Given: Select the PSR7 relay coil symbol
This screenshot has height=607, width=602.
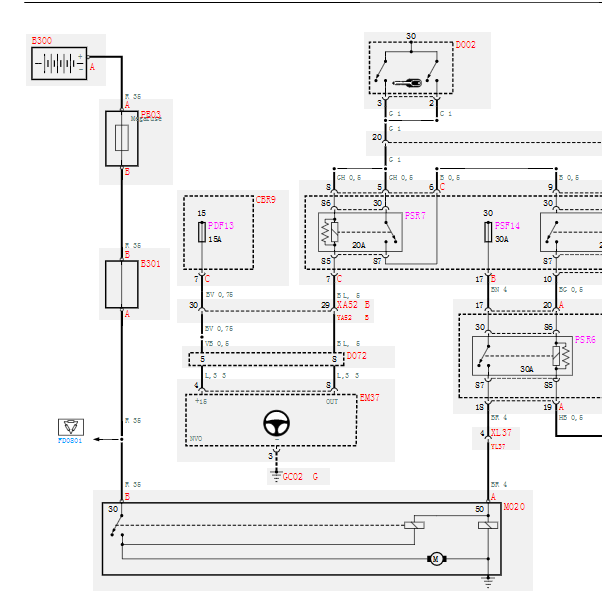Looking at the screenshot, I should [330, 232].
